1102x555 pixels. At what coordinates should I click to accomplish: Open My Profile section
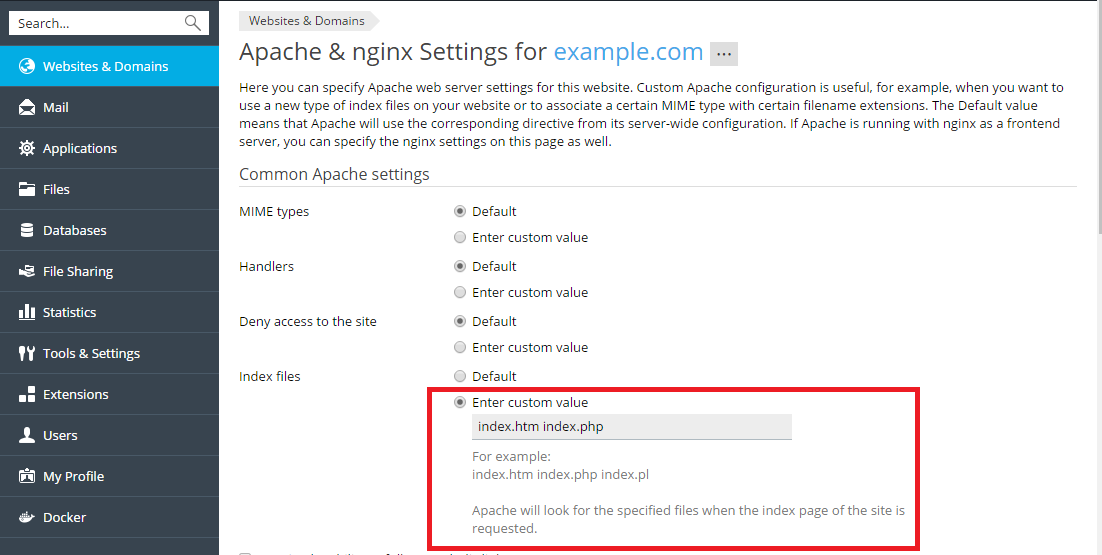[x=73, y=476]
